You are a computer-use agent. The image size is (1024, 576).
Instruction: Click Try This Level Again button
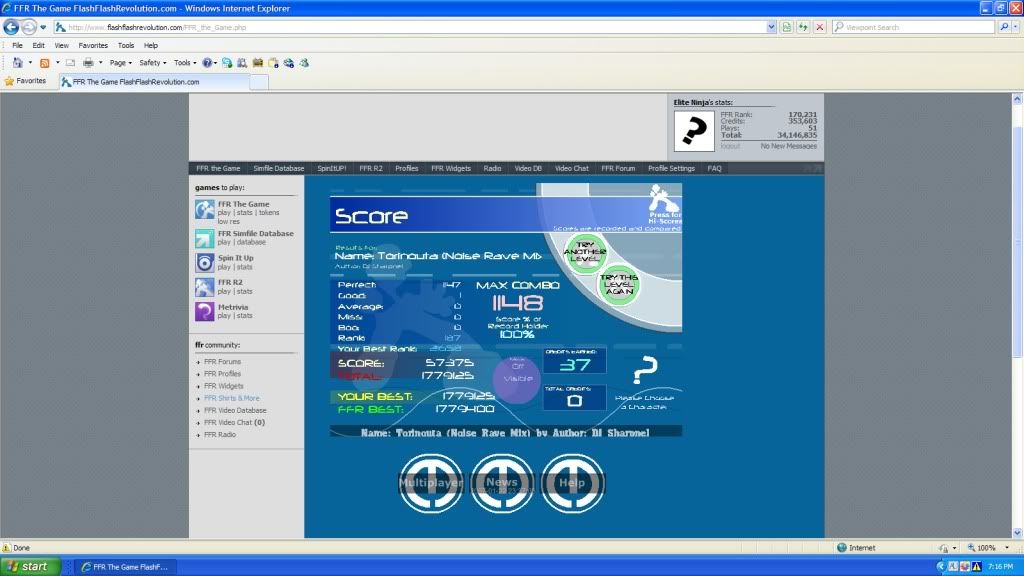coord(619,285)
